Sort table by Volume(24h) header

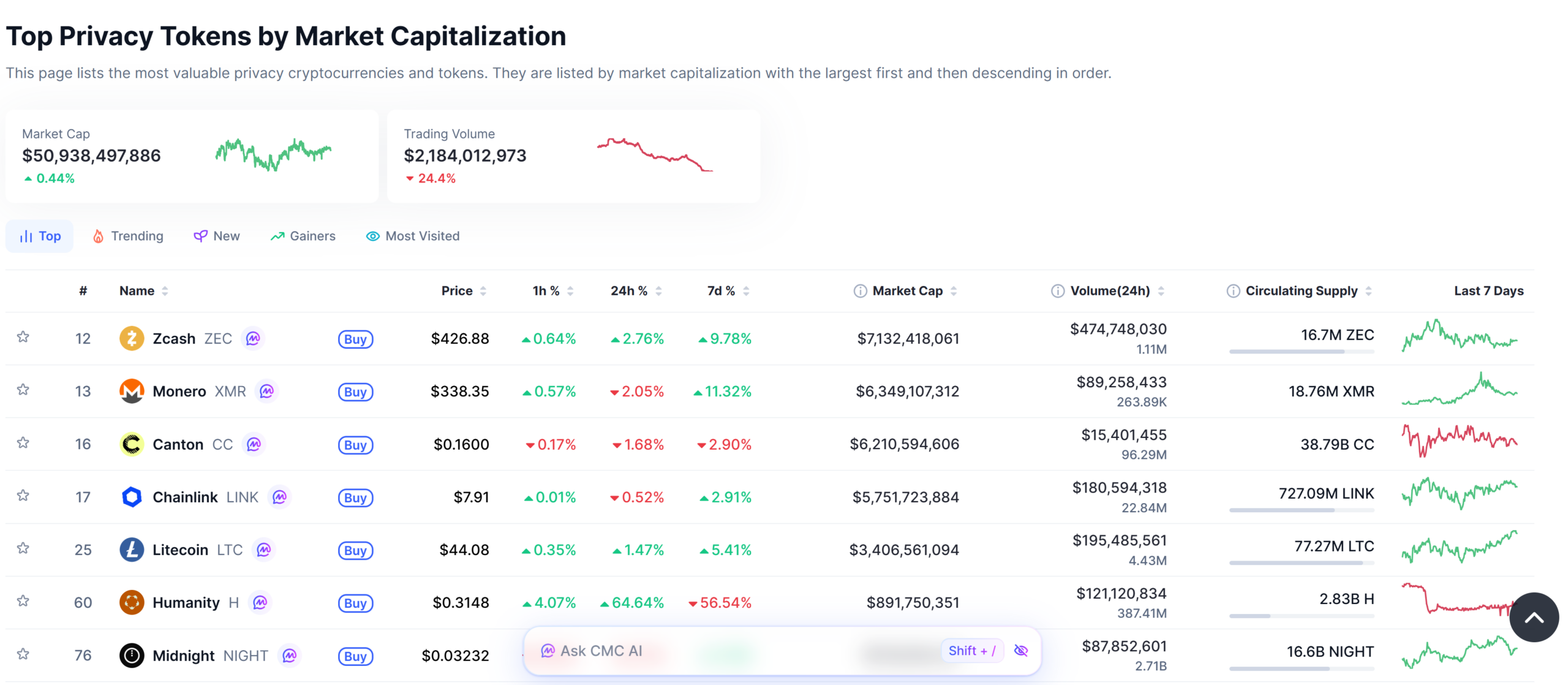[1117, 291]
